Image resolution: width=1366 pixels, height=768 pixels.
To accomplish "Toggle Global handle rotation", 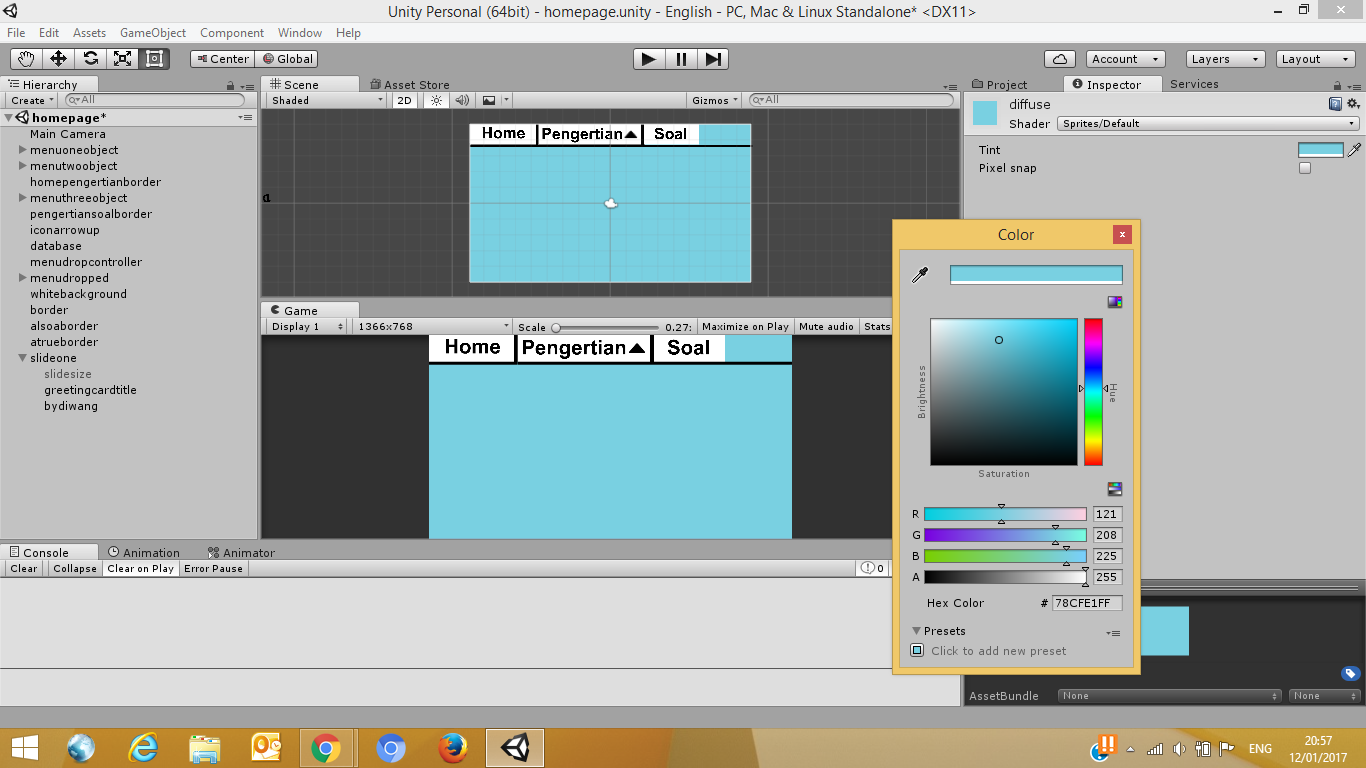I will (x=287, y=59).
